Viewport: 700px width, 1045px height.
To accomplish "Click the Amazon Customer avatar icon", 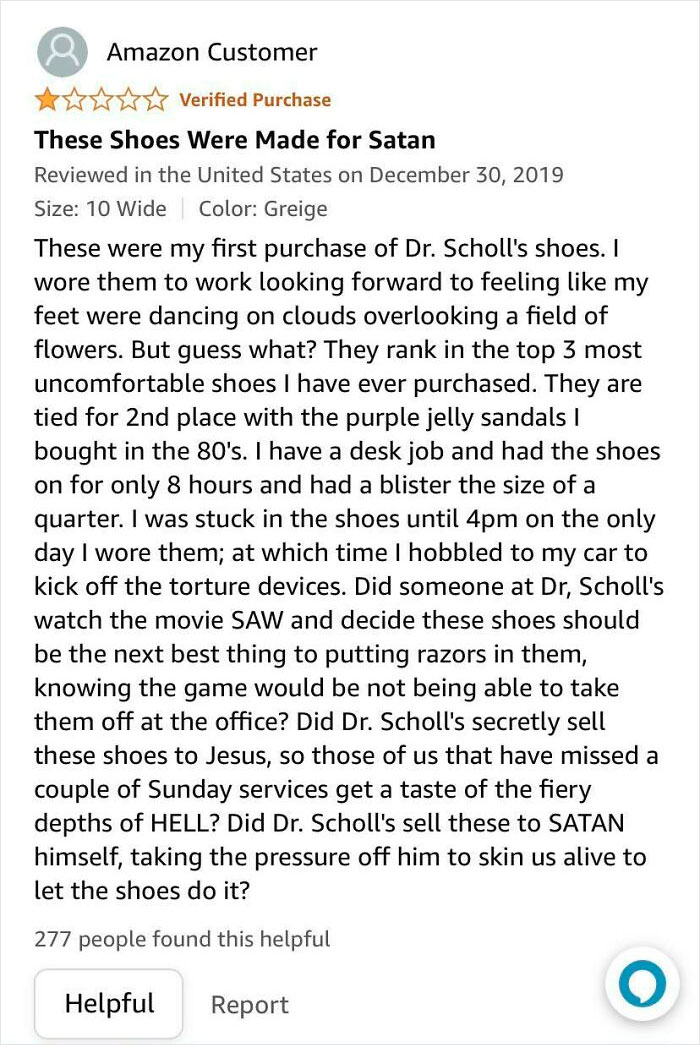I will tap(62, 51).
